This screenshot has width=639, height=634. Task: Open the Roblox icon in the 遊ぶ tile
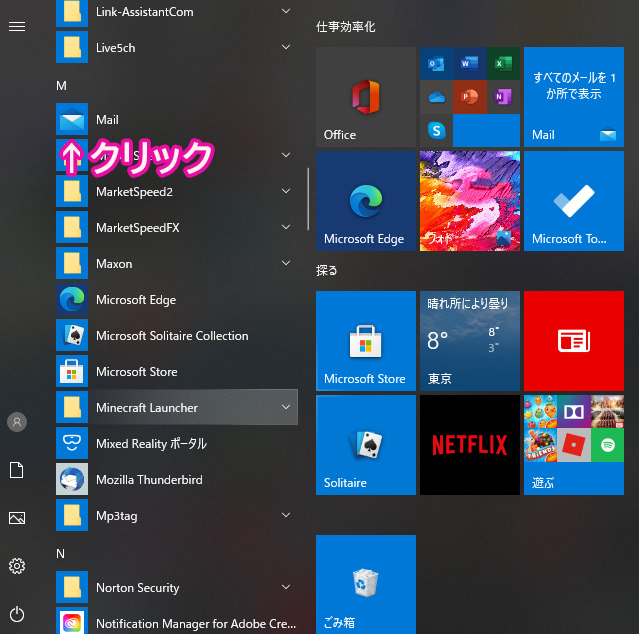pos(574,445)
